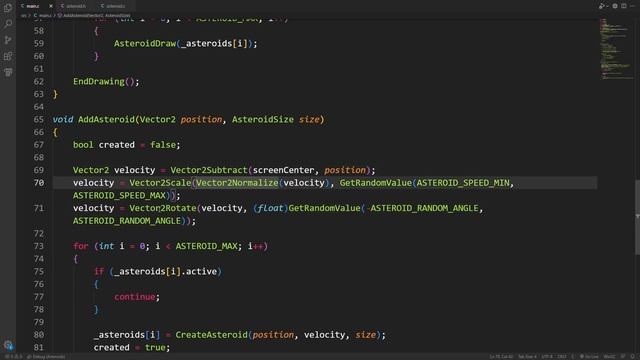Click the Vector2Scale call on line 70
The height and width of the screenshot is (360, 640).
(160, 183)
